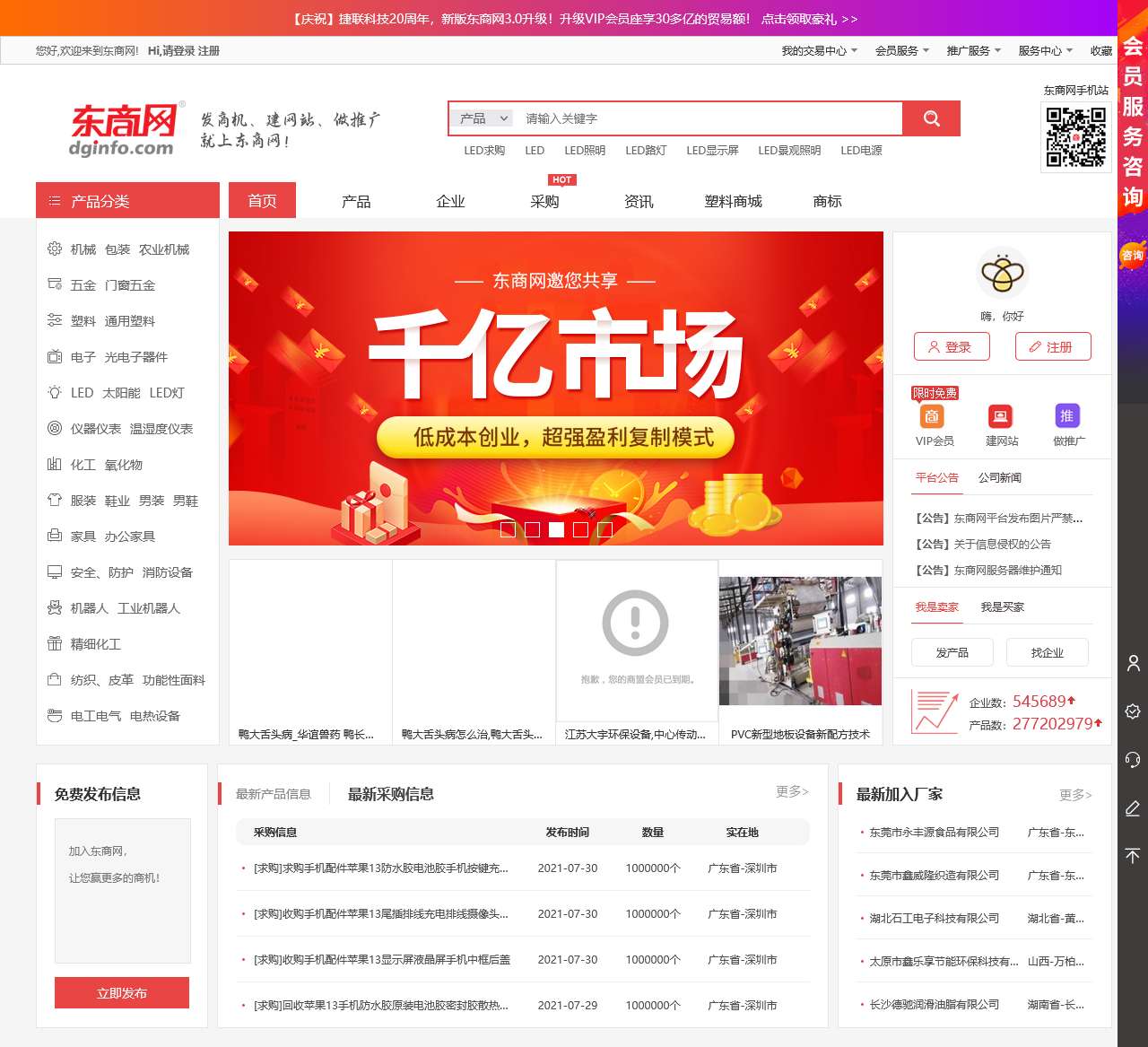Open the PVC新型地板设备 product thumbnail
Screen dimensions: 1148x1047
pos(800,641)
